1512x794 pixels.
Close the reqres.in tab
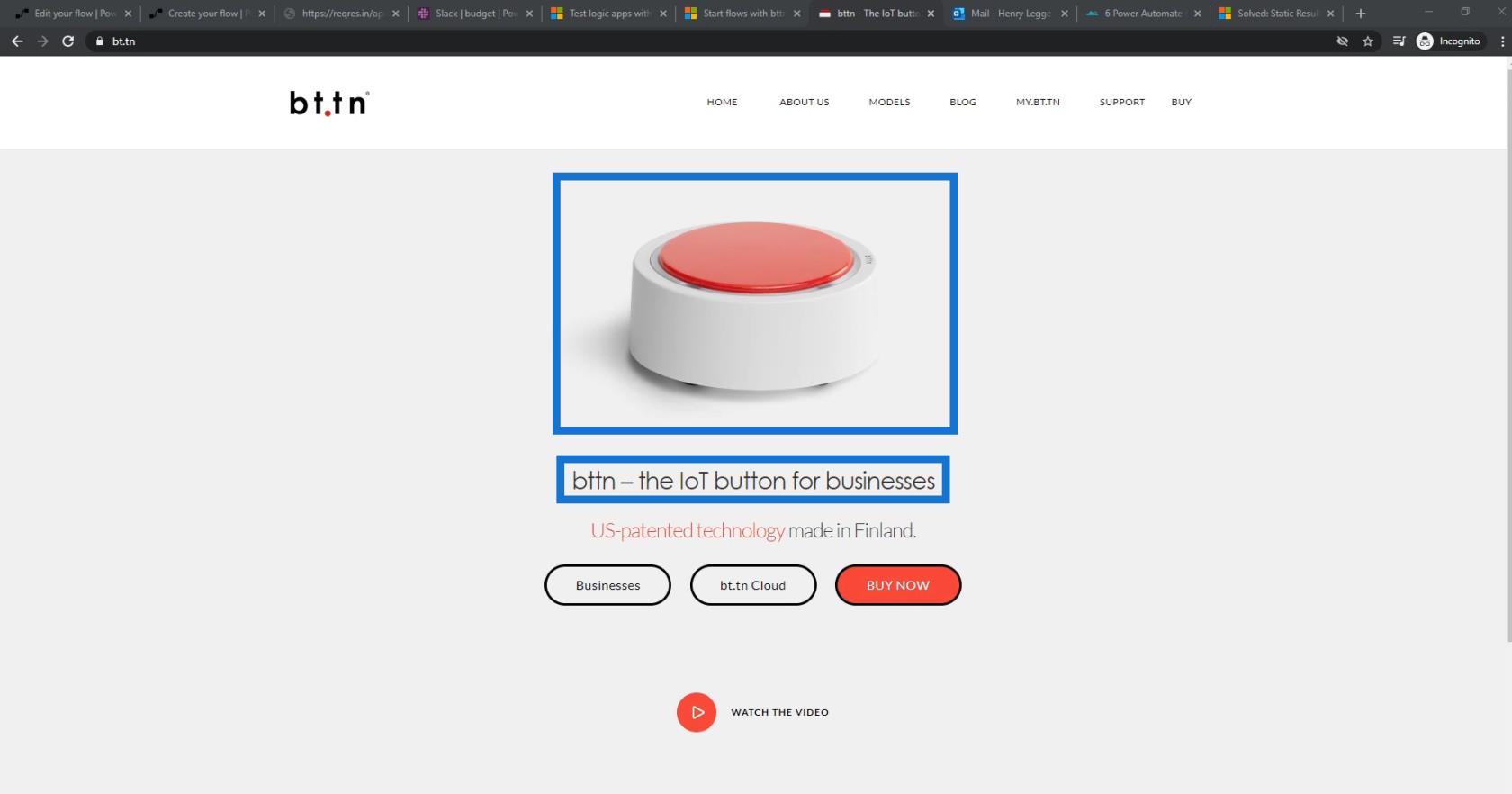(395, 14)
